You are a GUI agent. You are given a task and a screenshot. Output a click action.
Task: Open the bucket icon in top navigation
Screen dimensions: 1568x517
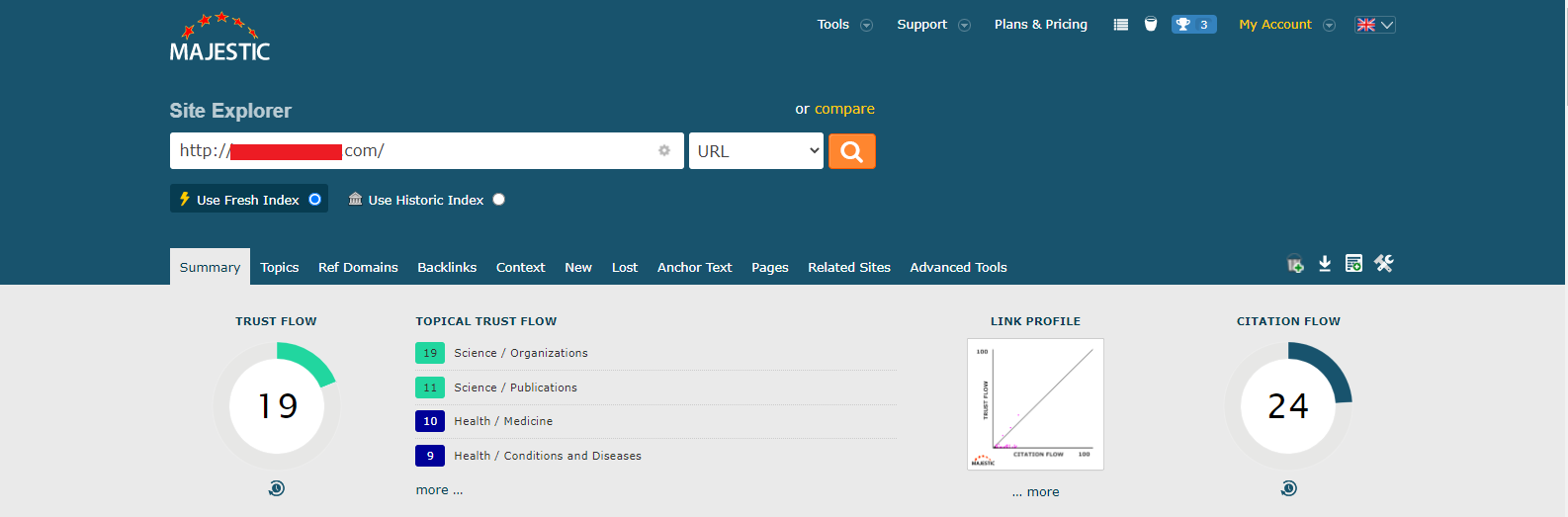click(1151, 25)
